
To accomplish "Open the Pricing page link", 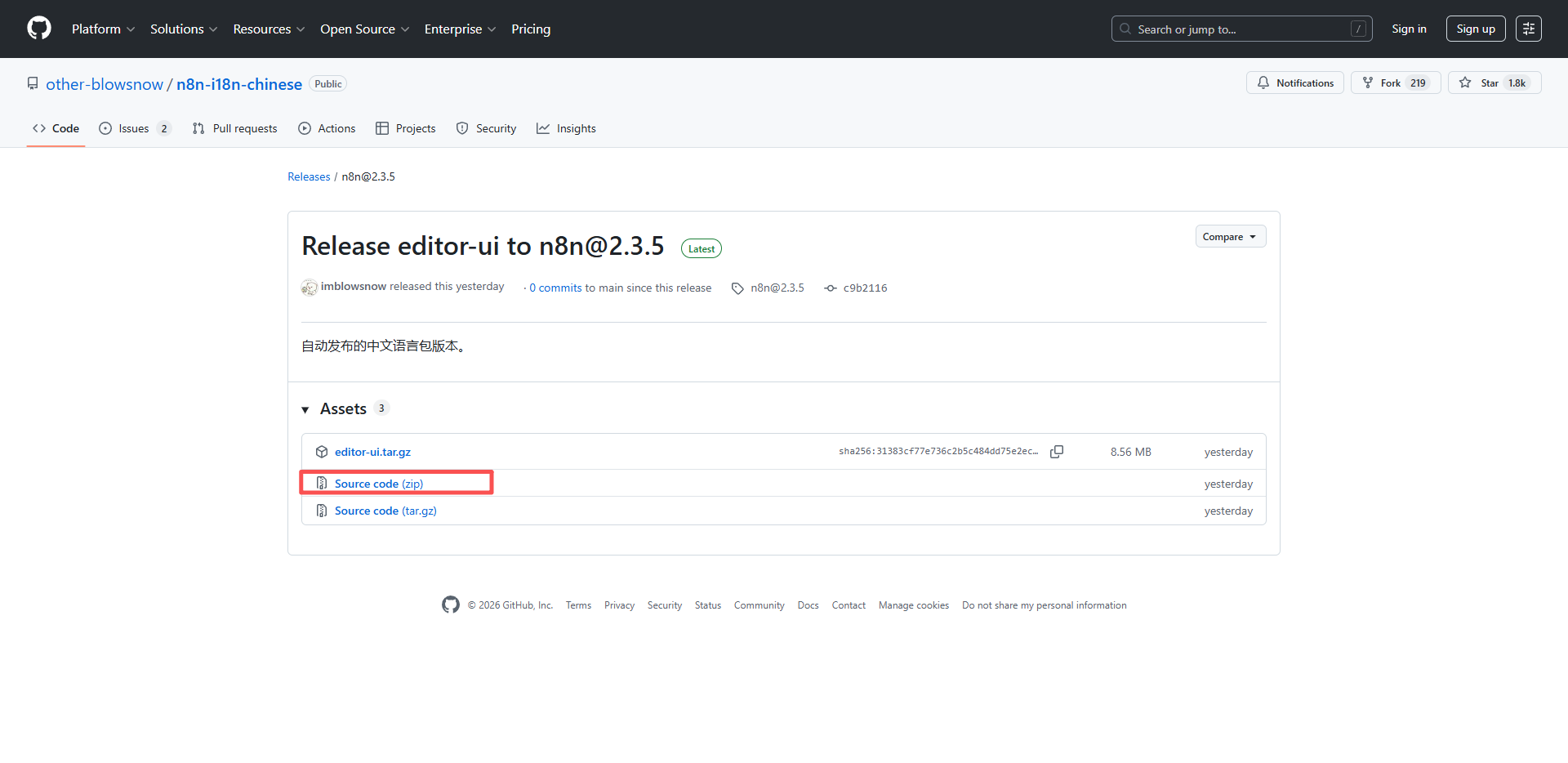I will coord(531,29).
